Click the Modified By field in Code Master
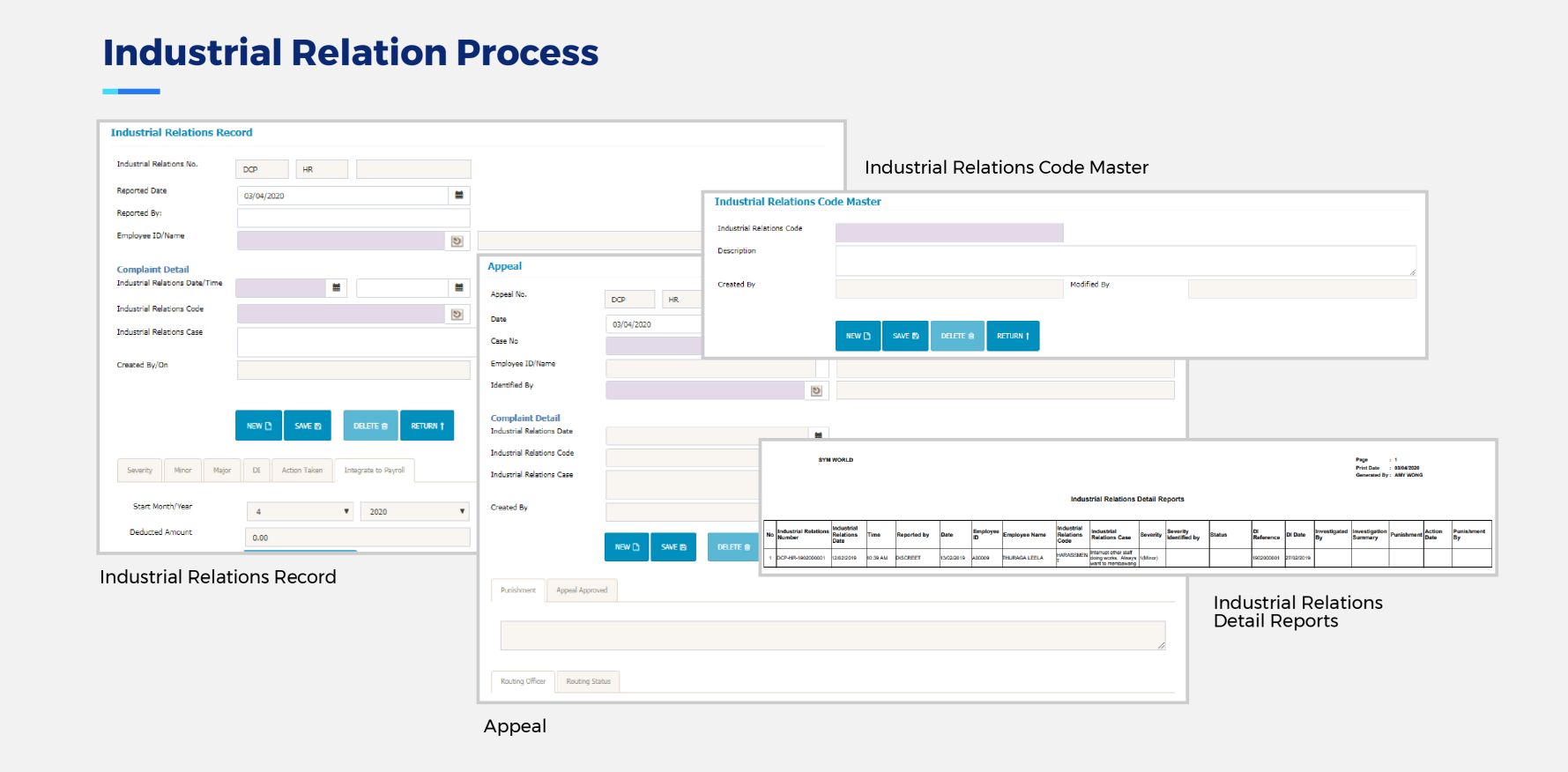1568x772 pixels. [x=1302, y=289]
